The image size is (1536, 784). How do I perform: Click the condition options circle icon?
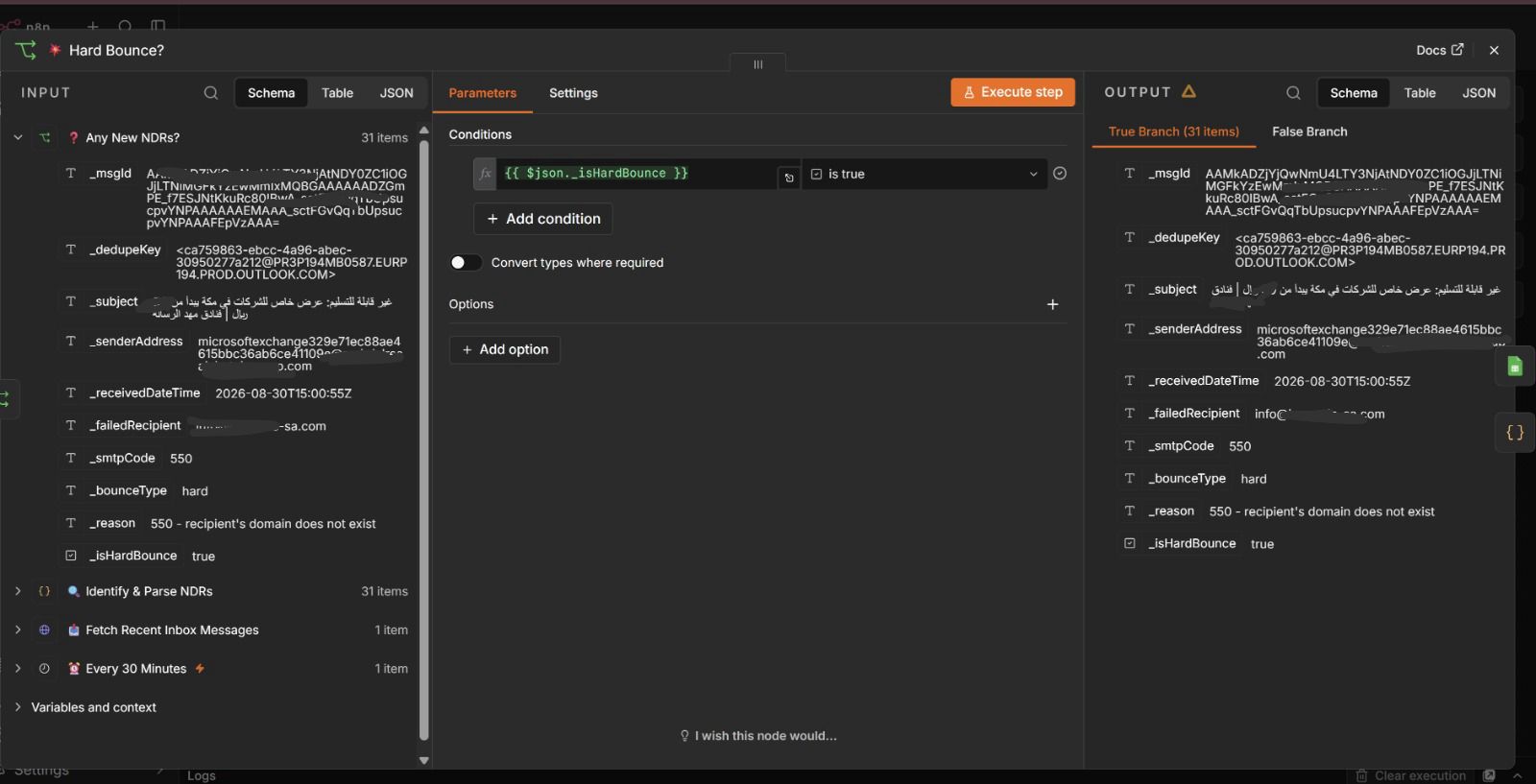(x=1060, y=174)
